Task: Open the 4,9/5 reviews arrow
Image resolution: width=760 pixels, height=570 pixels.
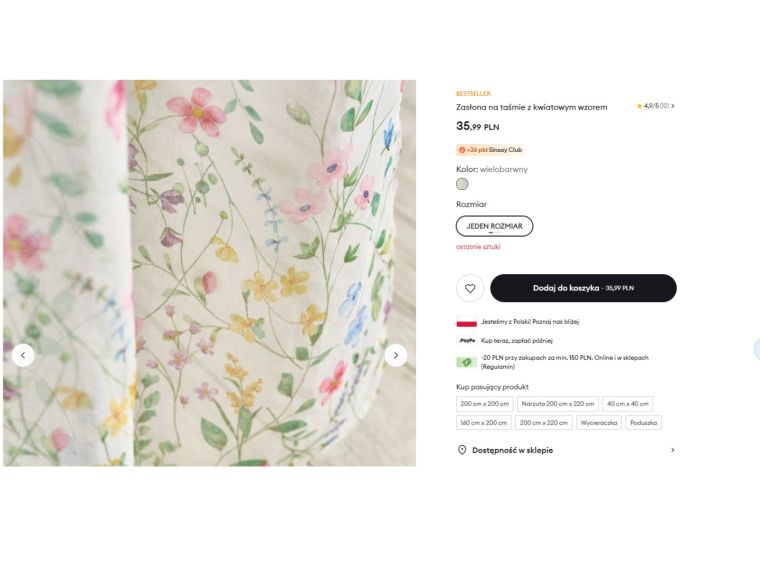Action: [673, 106]
